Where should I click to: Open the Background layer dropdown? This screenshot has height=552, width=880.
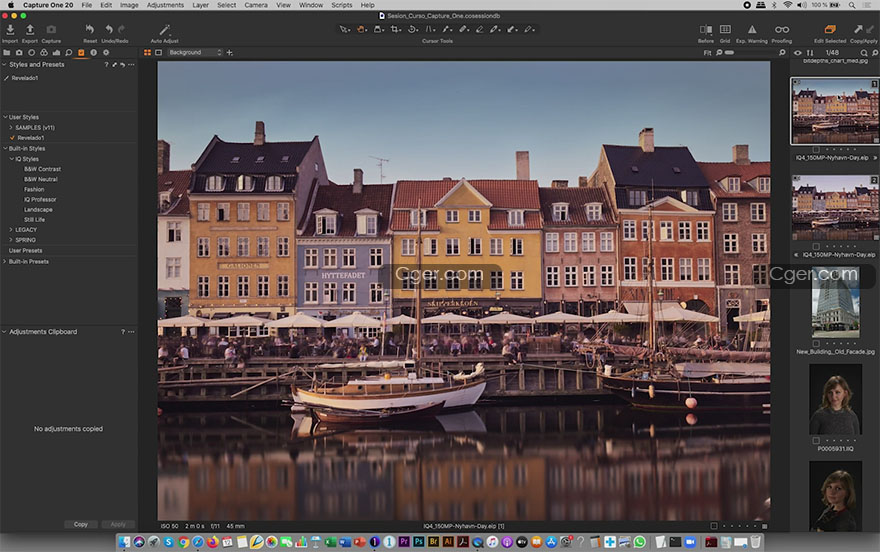(x=195, y=52)
